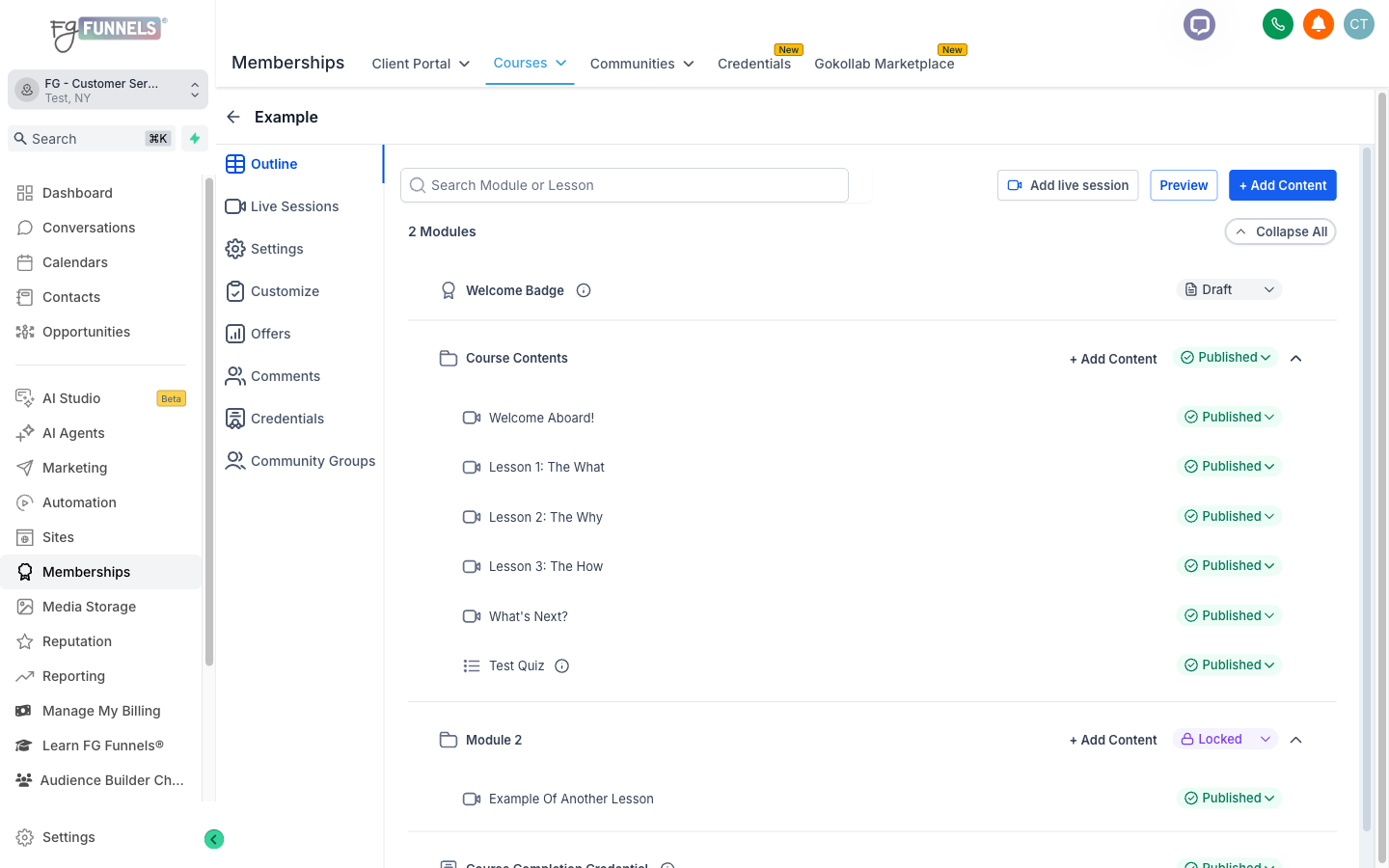Viewport: 1389px width, 868px height.
Task: Click Welcome Badge info icon
Action: click(584, 290)
